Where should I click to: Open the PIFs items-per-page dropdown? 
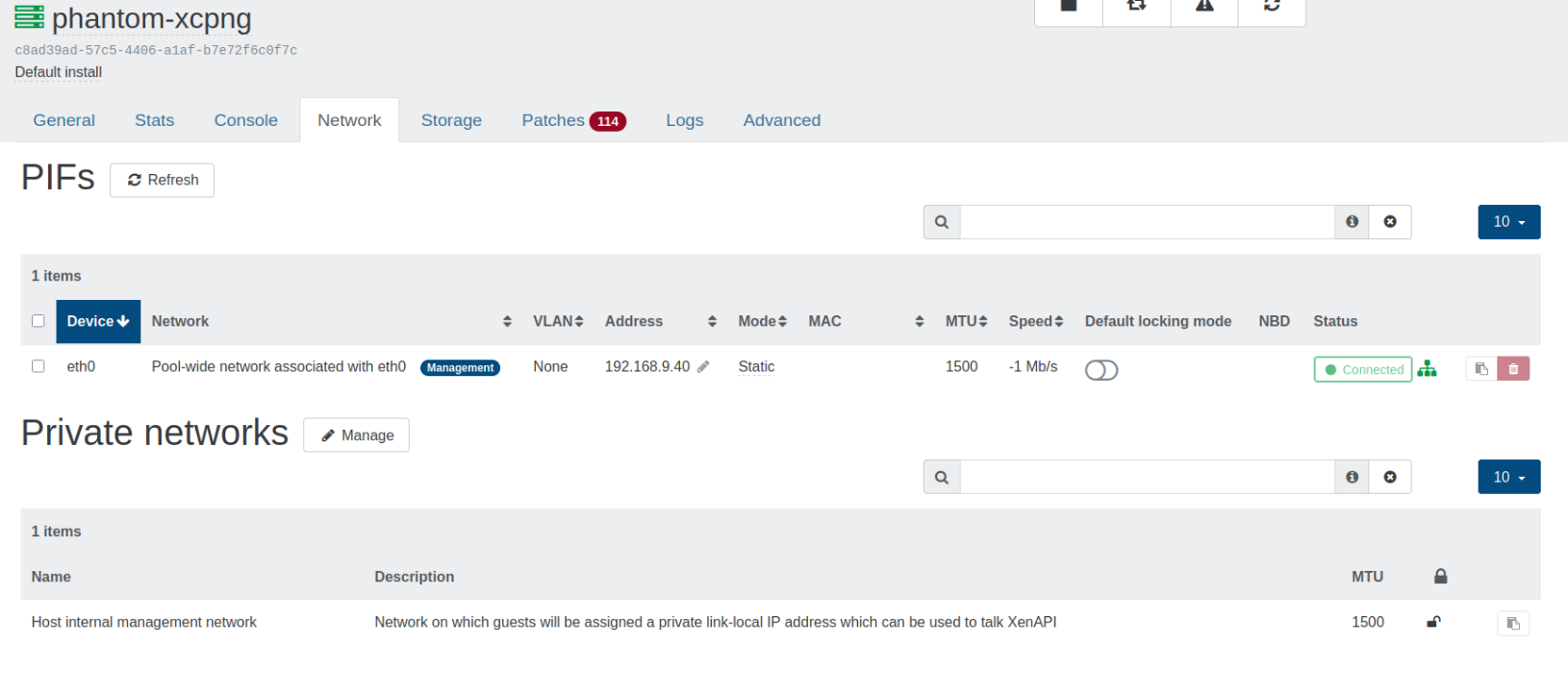point(1508,222)
